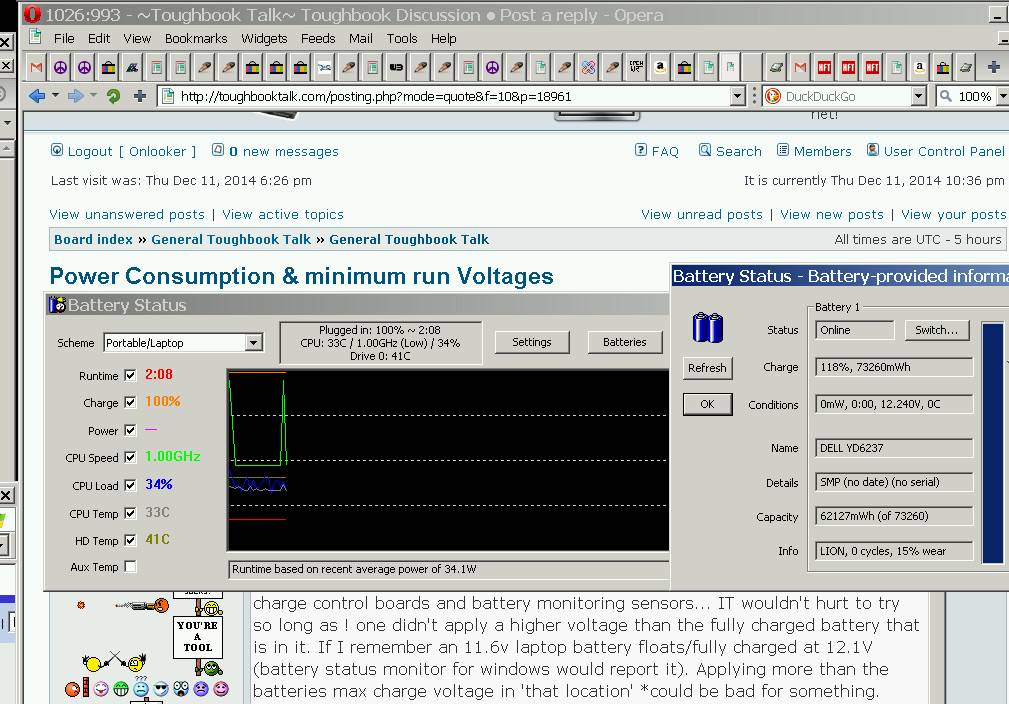The image size is (1009, 704).
Task: Open the View your posts link
Action: coord(954,214)
